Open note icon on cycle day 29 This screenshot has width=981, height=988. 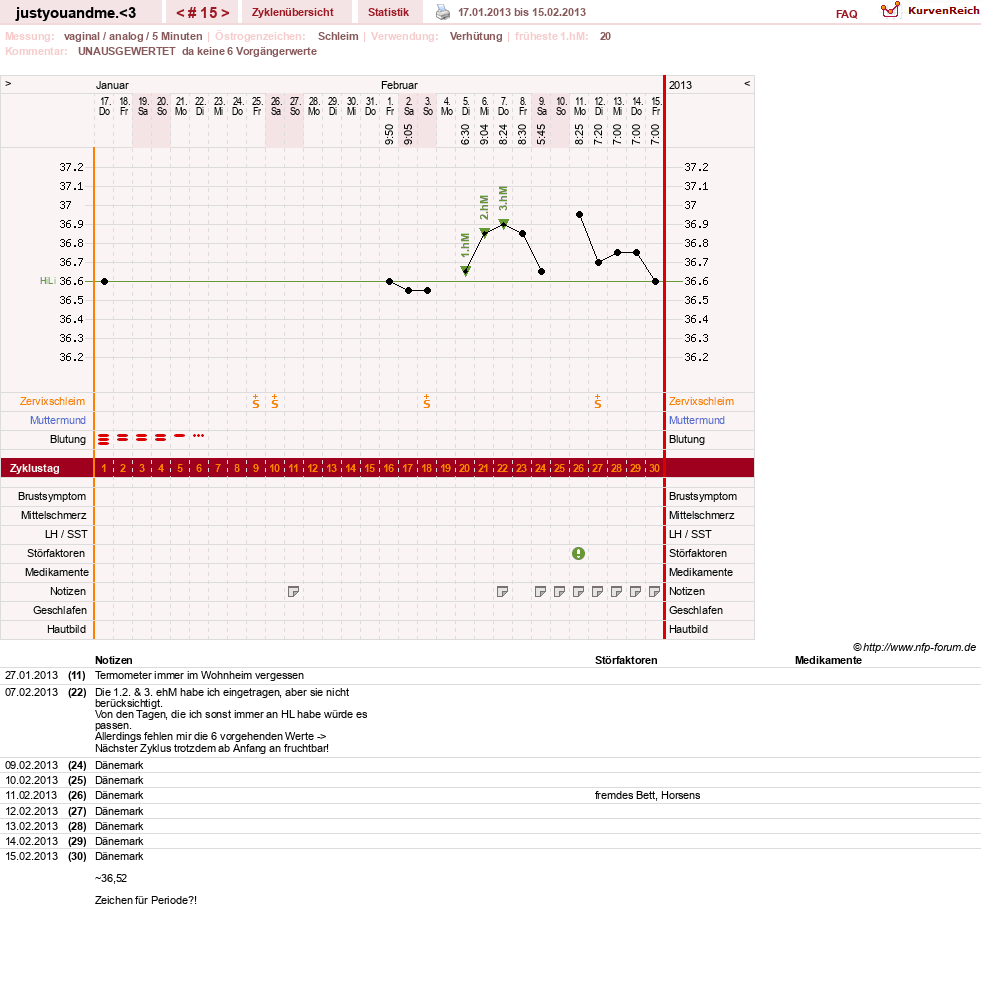[635, 592]
